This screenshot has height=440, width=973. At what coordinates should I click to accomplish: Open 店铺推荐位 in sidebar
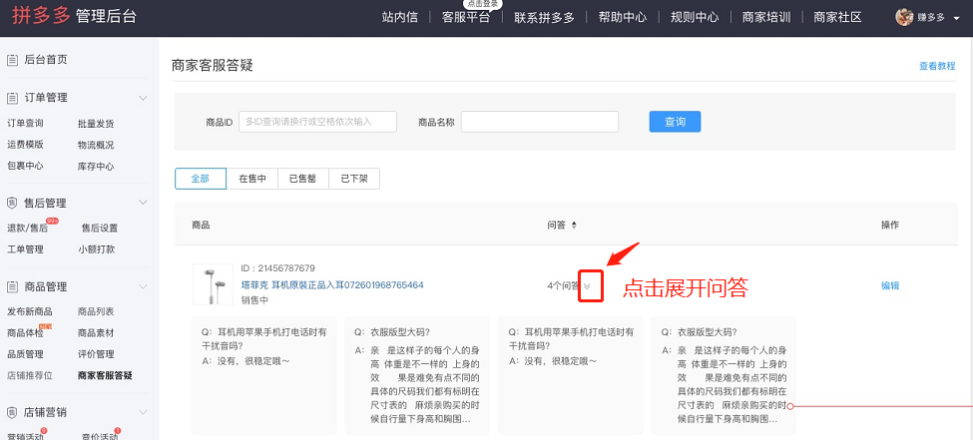[30, 375]
